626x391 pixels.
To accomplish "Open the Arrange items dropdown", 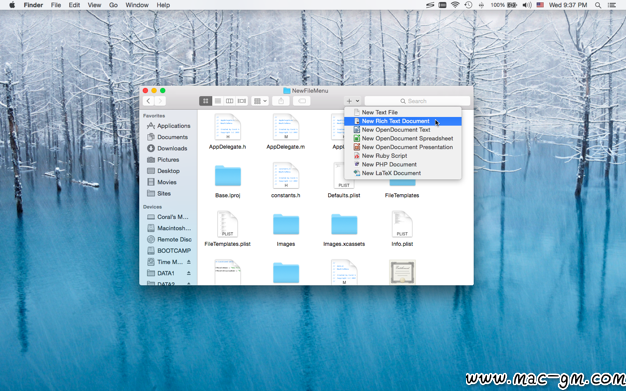I will click(260, 101).
